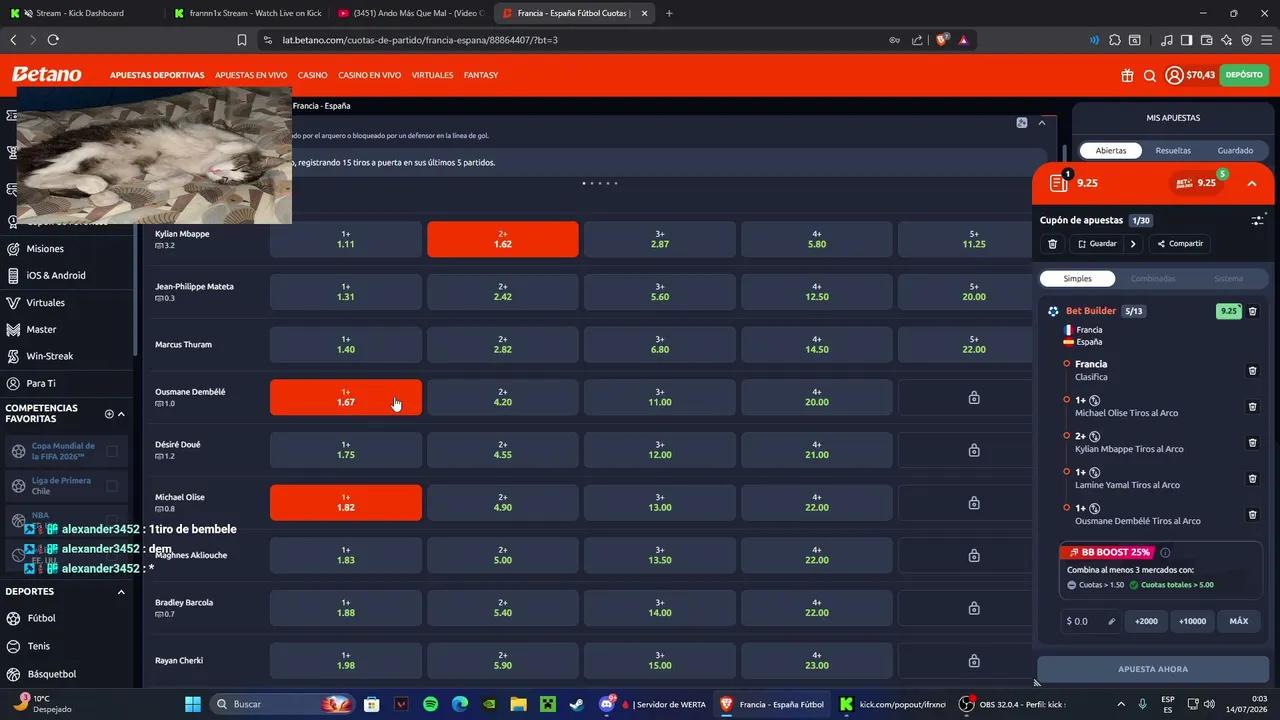Remove Ousmane Dembélé Tiros al Arco selection
This screenshot has width=1280, height=720.
[x=1252, y=515]
